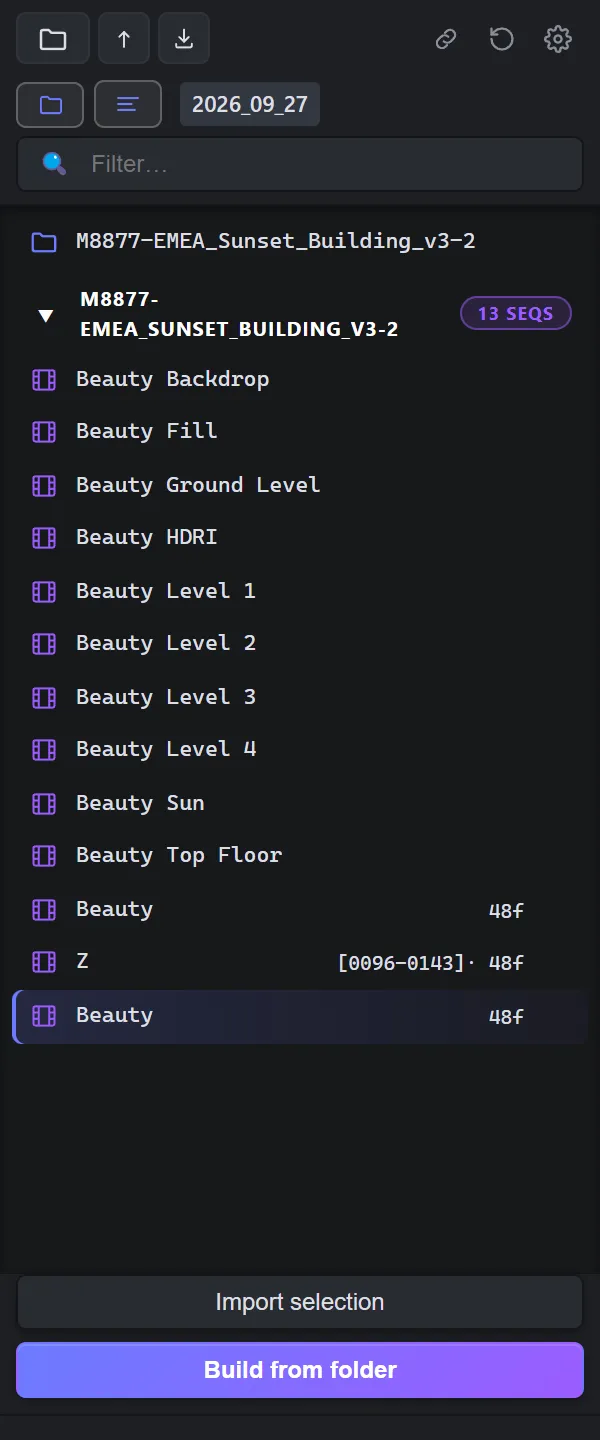Select Beauty Level 1 sequence
The image size is (600, 1440).
tap(300, 591)
